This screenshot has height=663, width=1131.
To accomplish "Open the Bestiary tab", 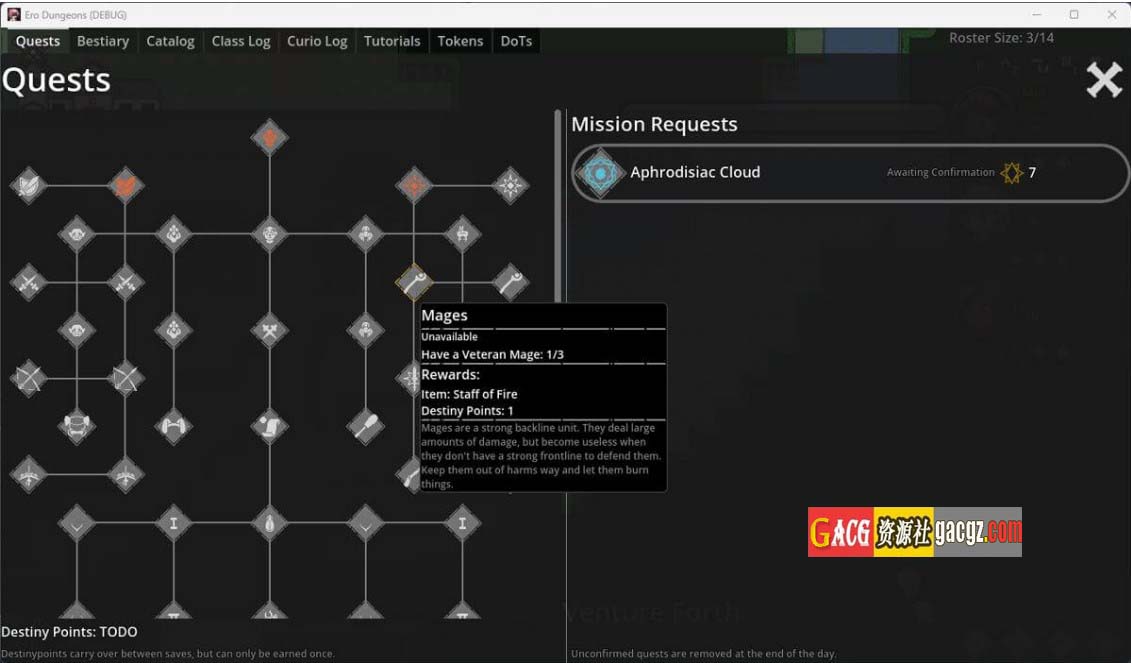I will coord(103,41).
